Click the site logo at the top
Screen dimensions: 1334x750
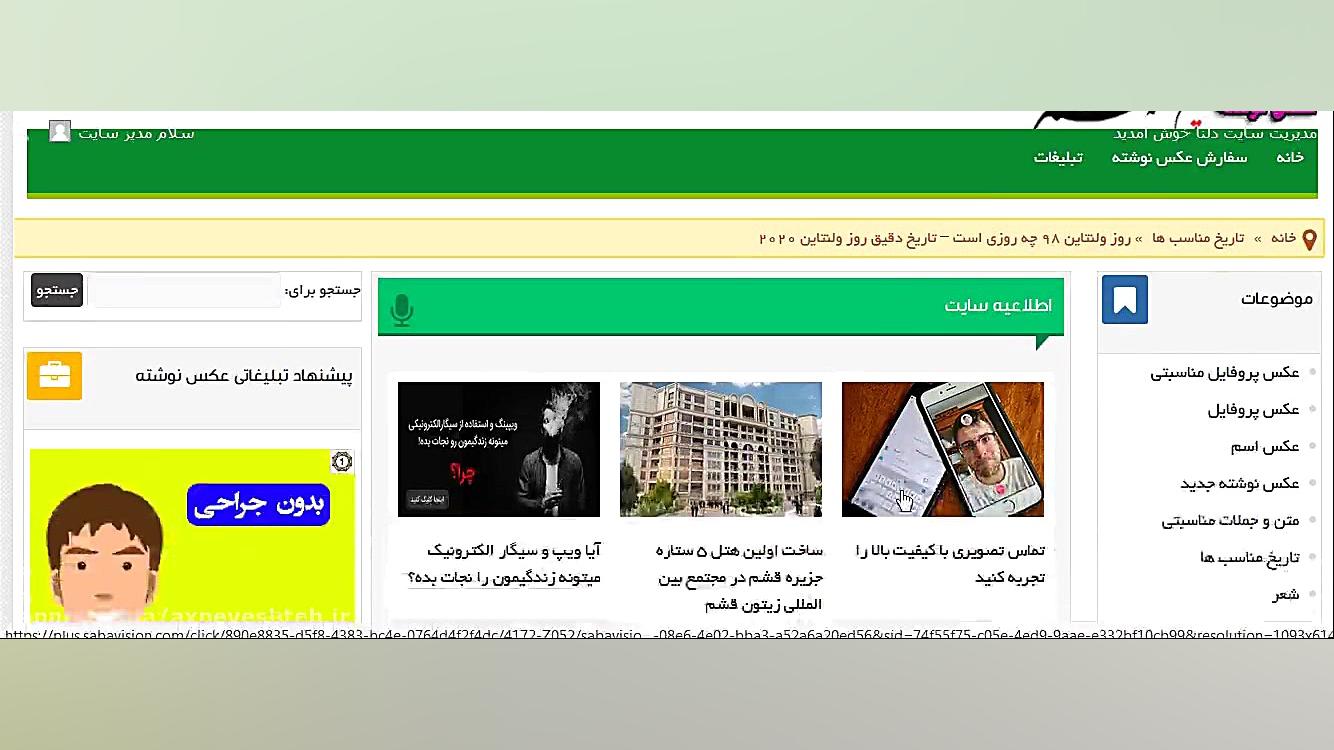(x=1180, y=115)
